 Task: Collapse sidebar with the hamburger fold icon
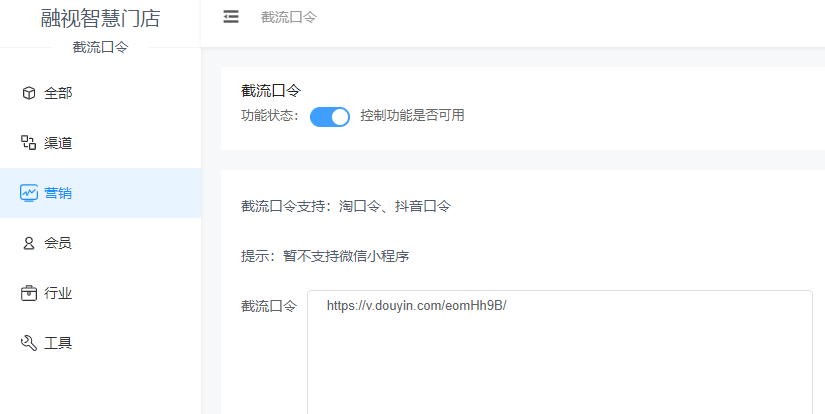pyautogui.click(x=230, y=17)
